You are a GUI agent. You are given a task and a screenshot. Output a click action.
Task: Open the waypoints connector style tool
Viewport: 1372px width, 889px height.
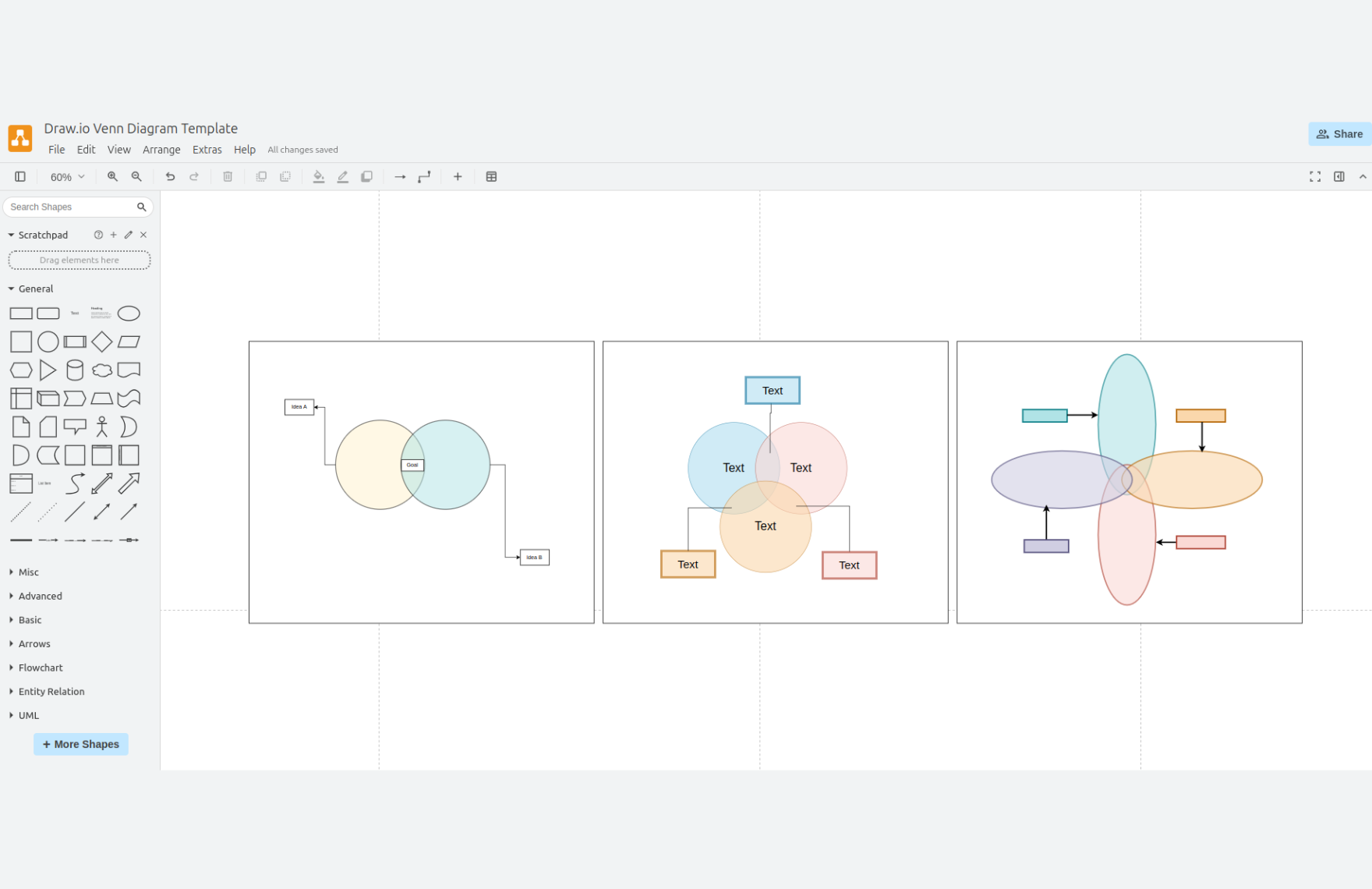424,177
